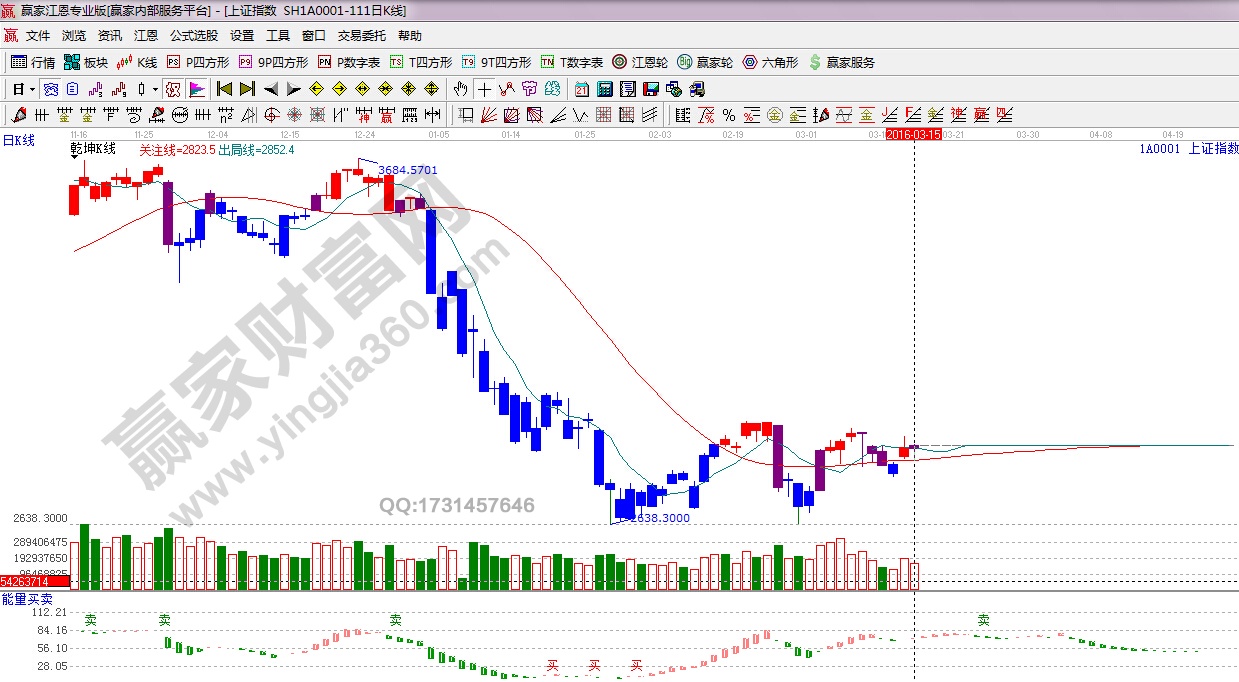
Task: Open the 交易委托 menu
Action: click(x=361, y=36)
